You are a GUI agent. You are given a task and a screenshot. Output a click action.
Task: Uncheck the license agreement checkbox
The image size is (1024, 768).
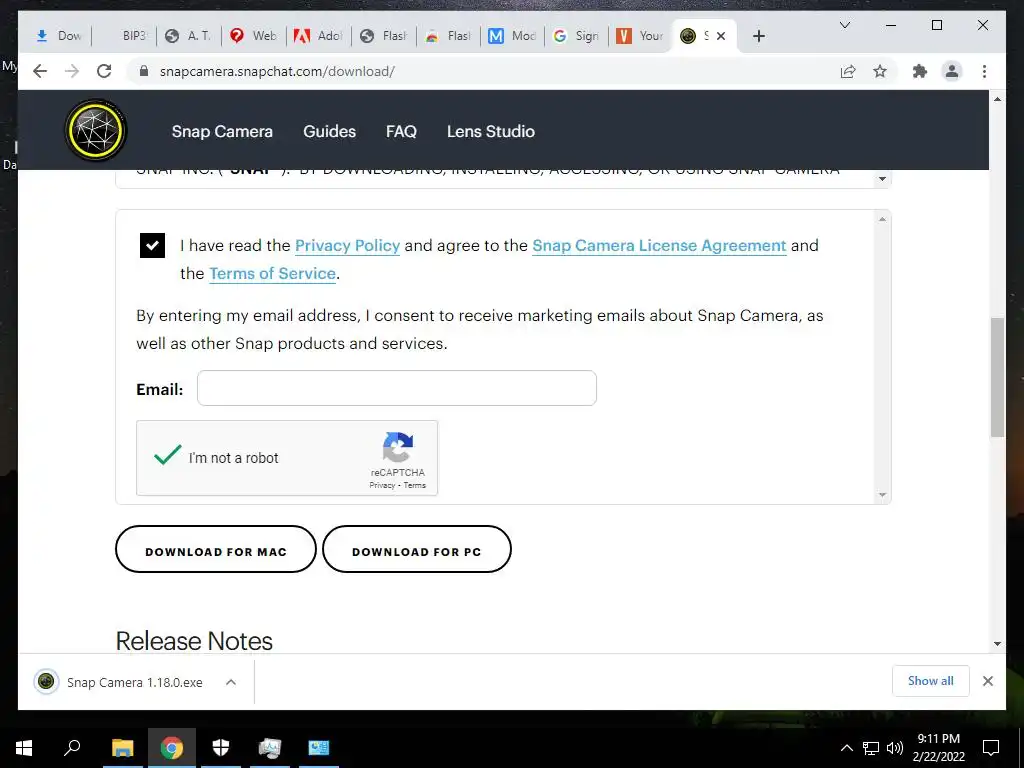point(152,246)
